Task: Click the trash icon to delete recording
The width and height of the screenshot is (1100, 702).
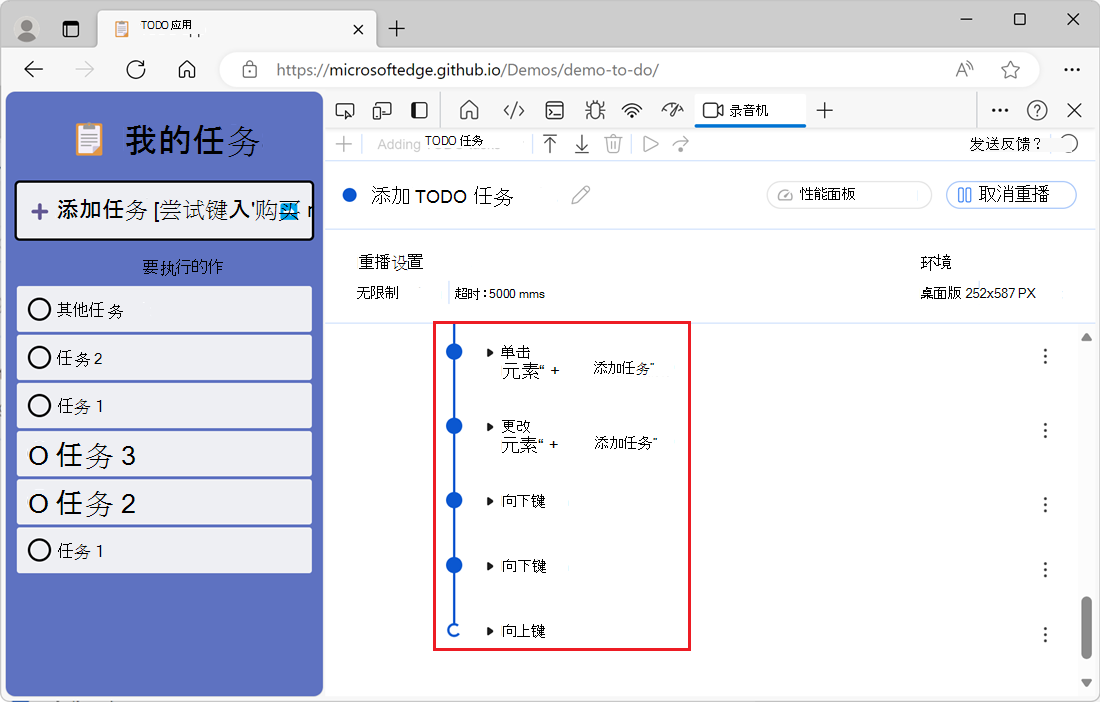Action: point(613,144)
